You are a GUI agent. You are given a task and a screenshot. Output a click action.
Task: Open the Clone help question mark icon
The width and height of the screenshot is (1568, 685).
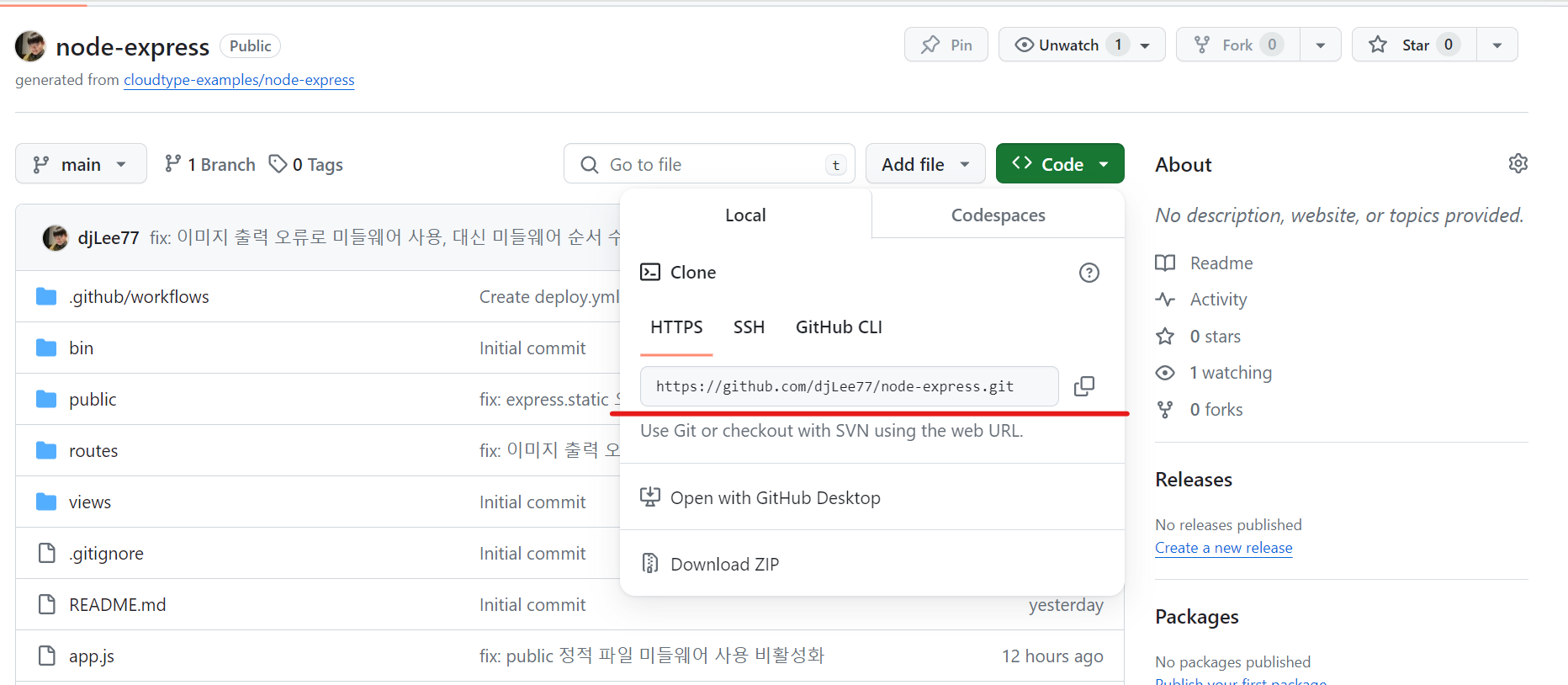1089,273
